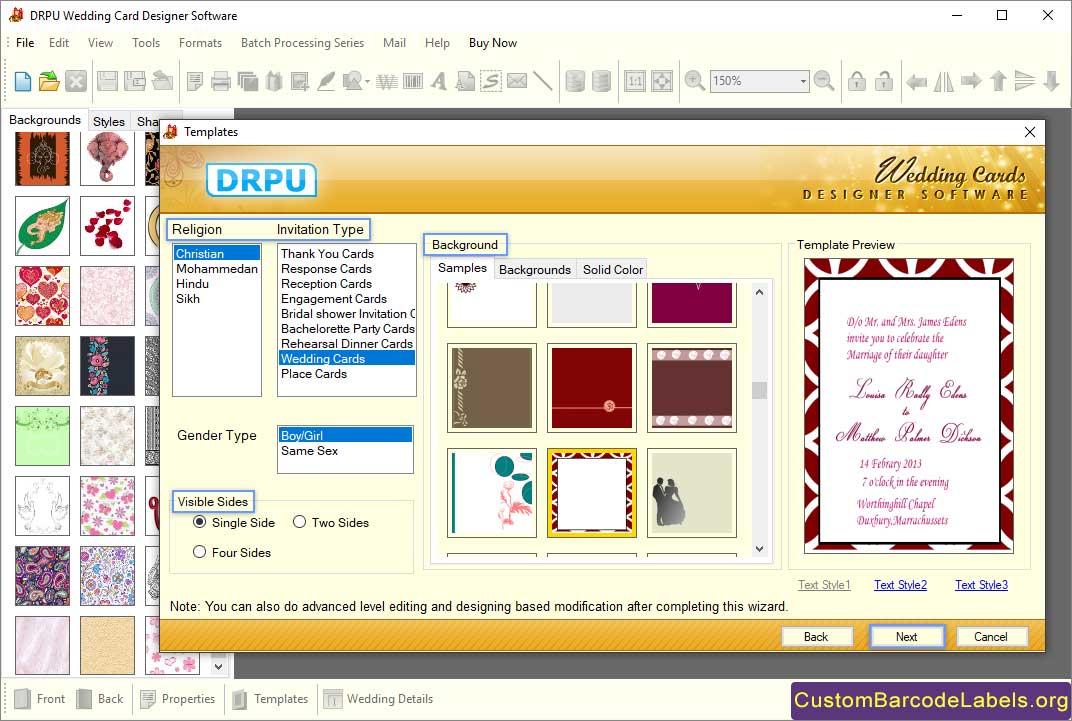Open the File menu
Image resolution: width=1072 pixels, height=721 pixels.
[25, 42]
